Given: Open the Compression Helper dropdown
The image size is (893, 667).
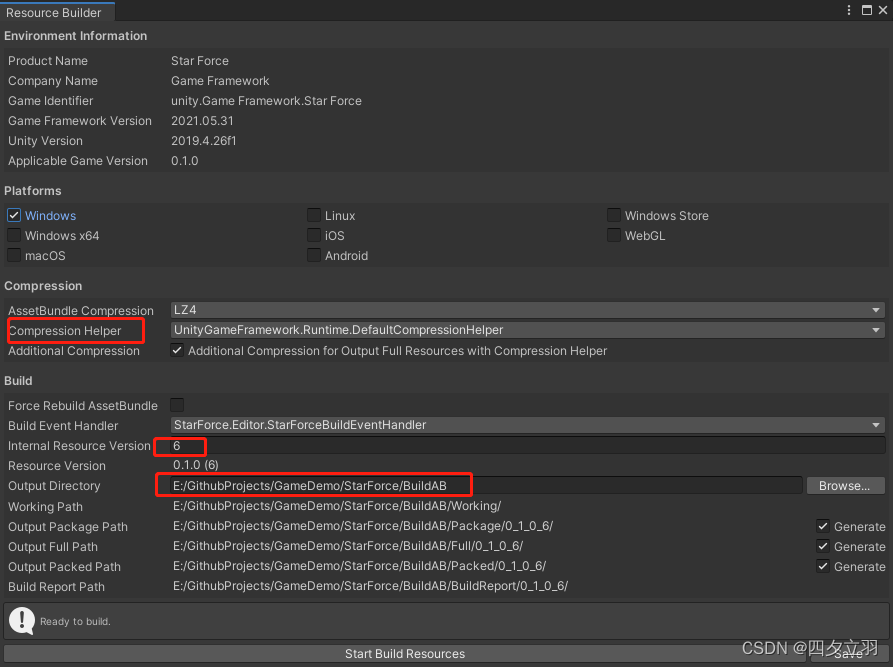Looking at the screenshot, I should point(527,330).
